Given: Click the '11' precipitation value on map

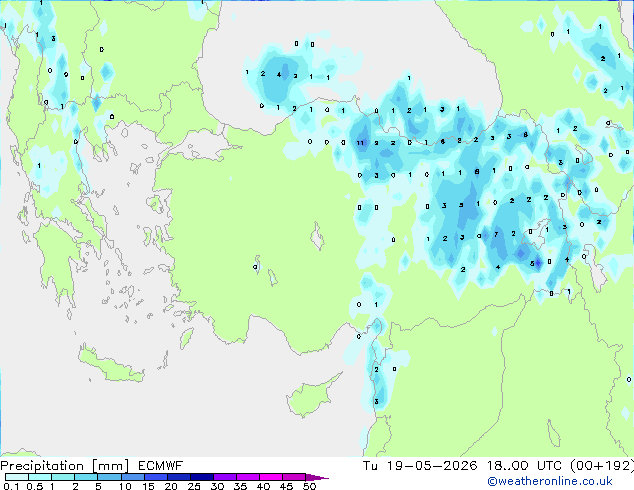Looking at the screenshot, I should 360,143.
